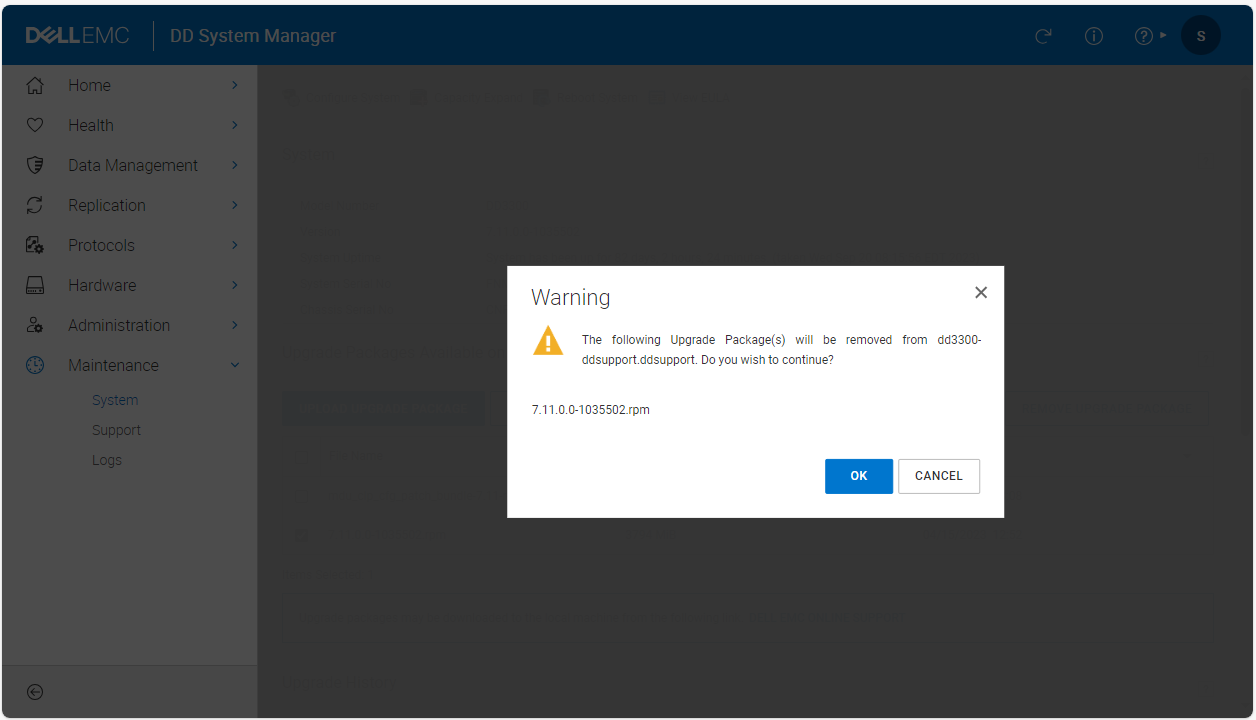Click the refresh icon in the top bar
Image resolution: width=1256 pixels, height=720 pixels.
(x=1043, y=36)
